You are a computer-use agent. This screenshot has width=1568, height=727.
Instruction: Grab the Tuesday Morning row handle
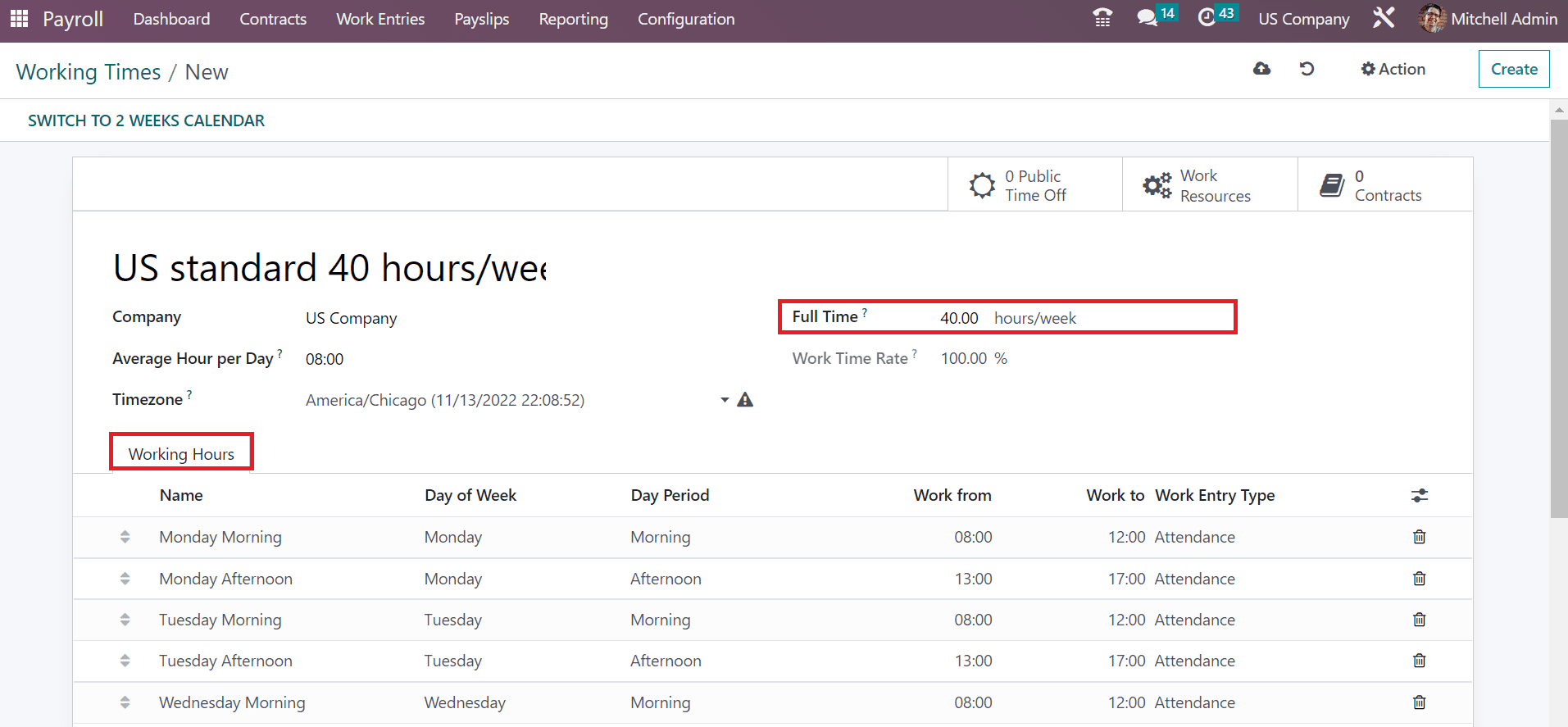pos(125,620)
